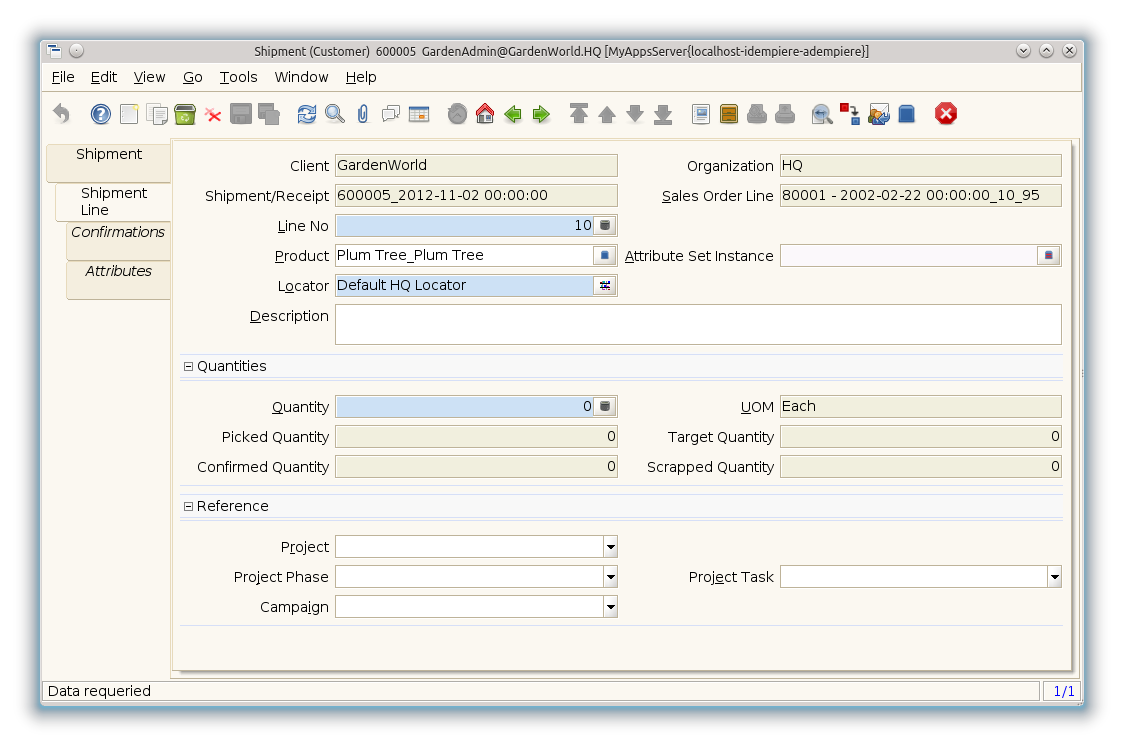This screenshot has height=746, width=1124.
Task: Click the red X delete record icon
Action: [x=213, y=114]
